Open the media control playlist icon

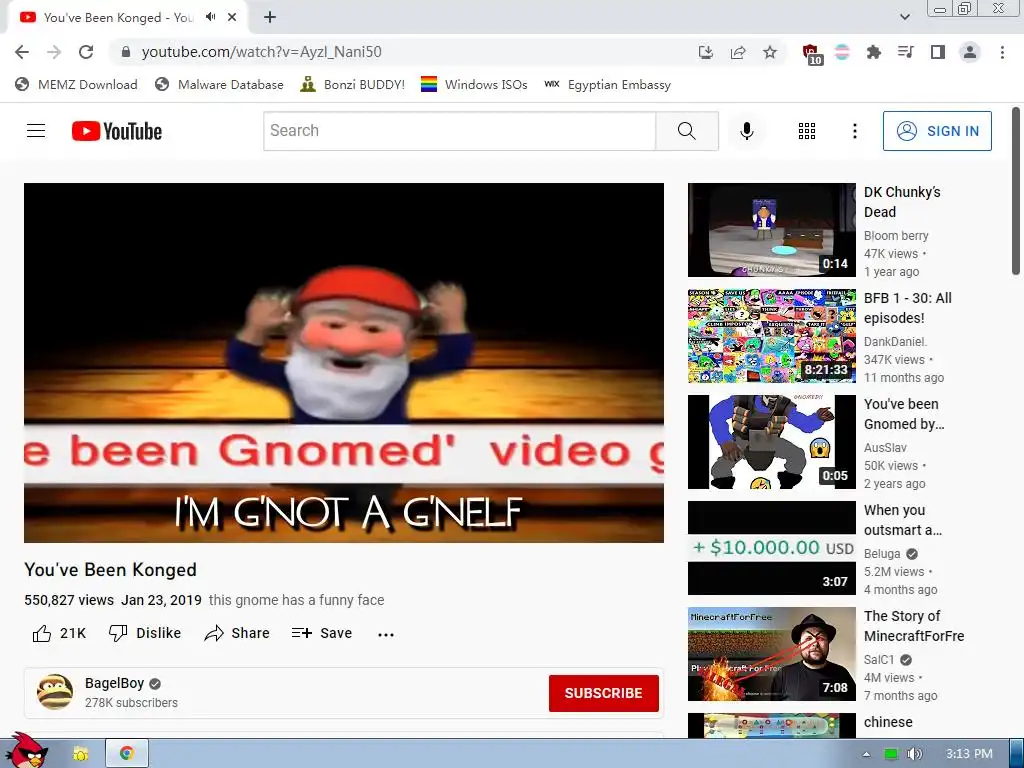[905, 52]
